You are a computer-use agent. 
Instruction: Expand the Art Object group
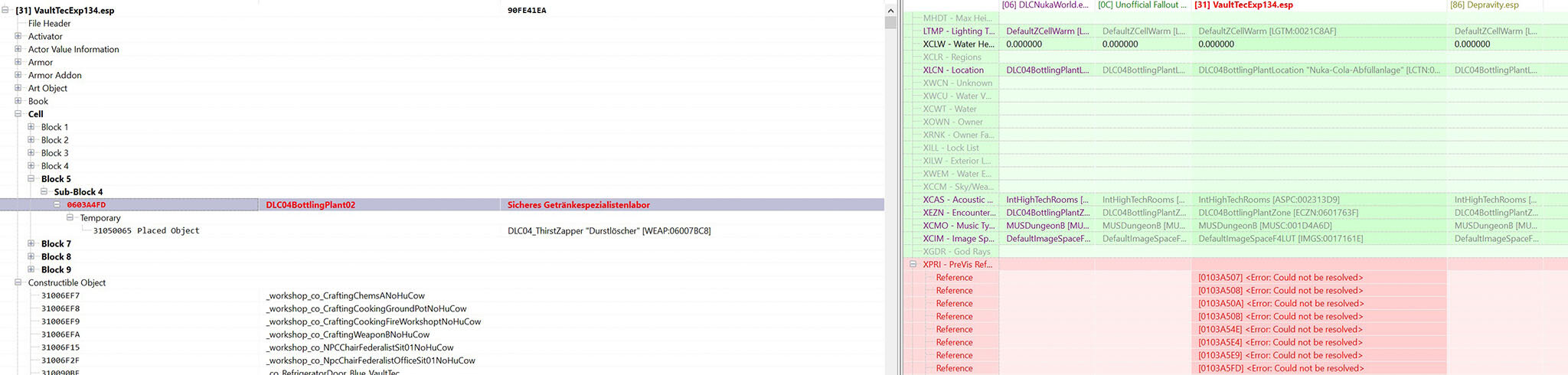point(18,88)
